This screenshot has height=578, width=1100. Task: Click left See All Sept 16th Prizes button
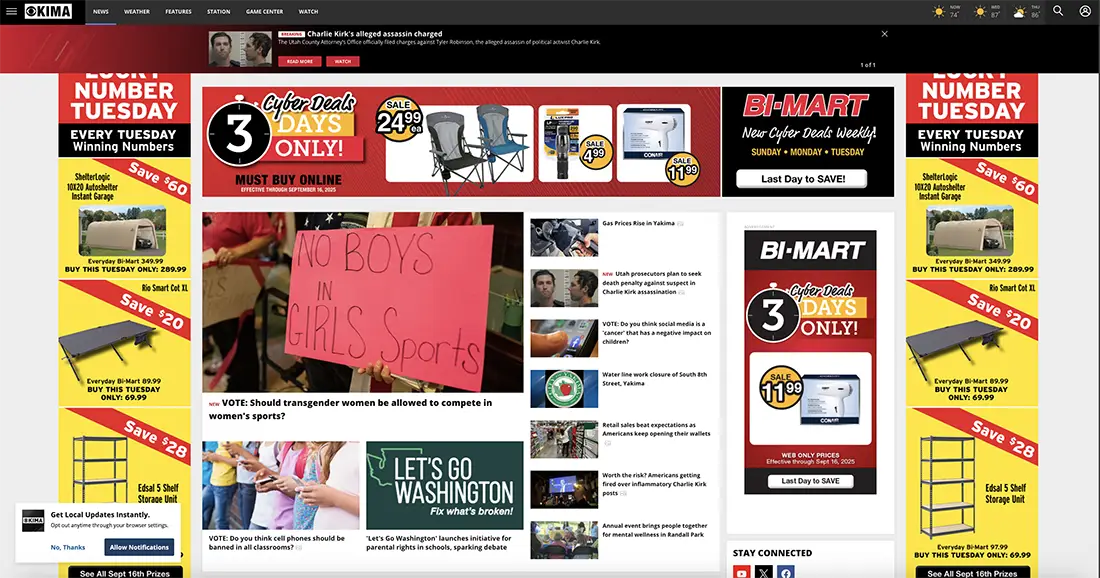125,573
